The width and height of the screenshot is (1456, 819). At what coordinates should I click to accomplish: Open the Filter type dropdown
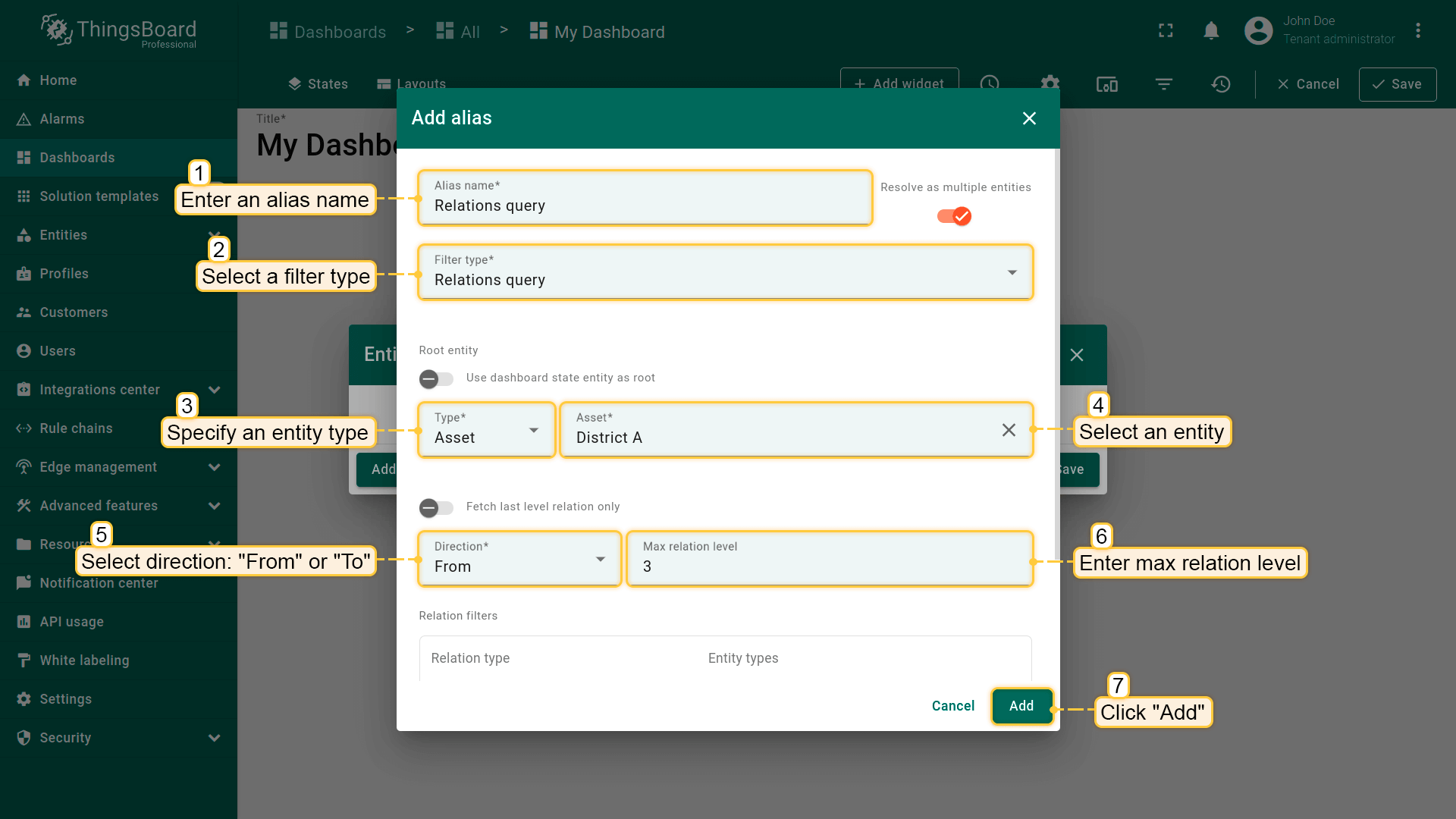[x=724, y=272]
